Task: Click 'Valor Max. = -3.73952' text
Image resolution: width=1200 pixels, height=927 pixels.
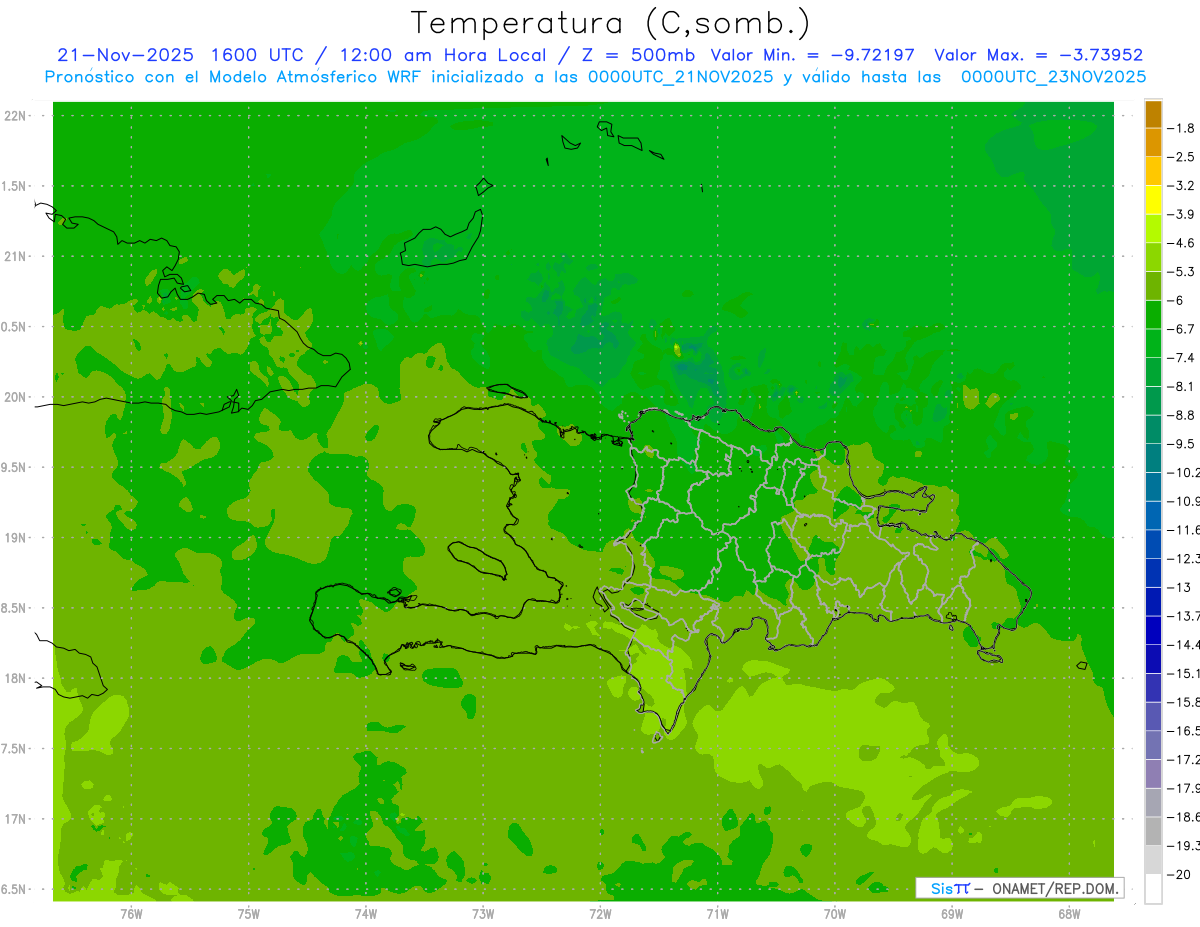Action: 1039,55
